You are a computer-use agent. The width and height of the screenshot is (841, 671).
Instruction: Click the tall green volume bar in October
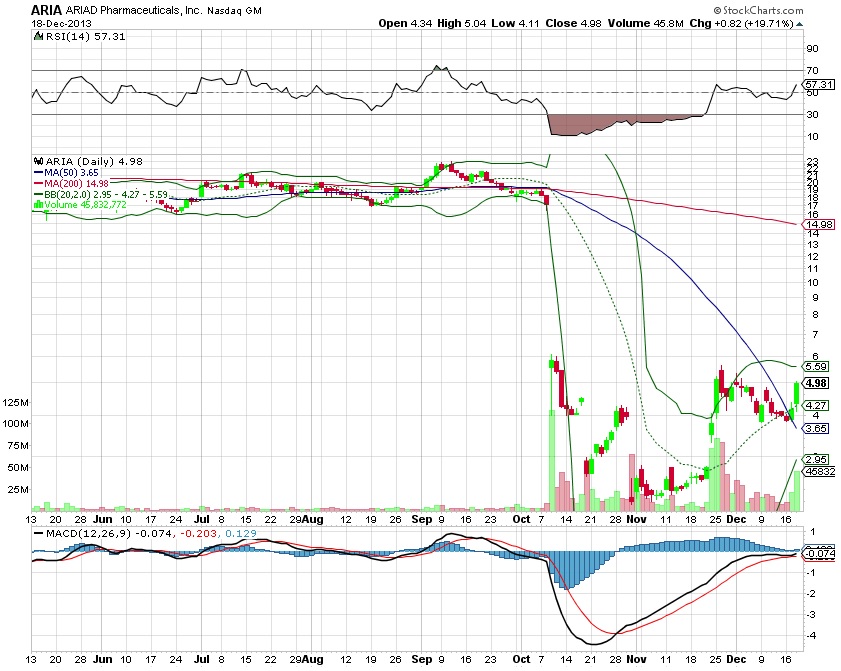552,460
